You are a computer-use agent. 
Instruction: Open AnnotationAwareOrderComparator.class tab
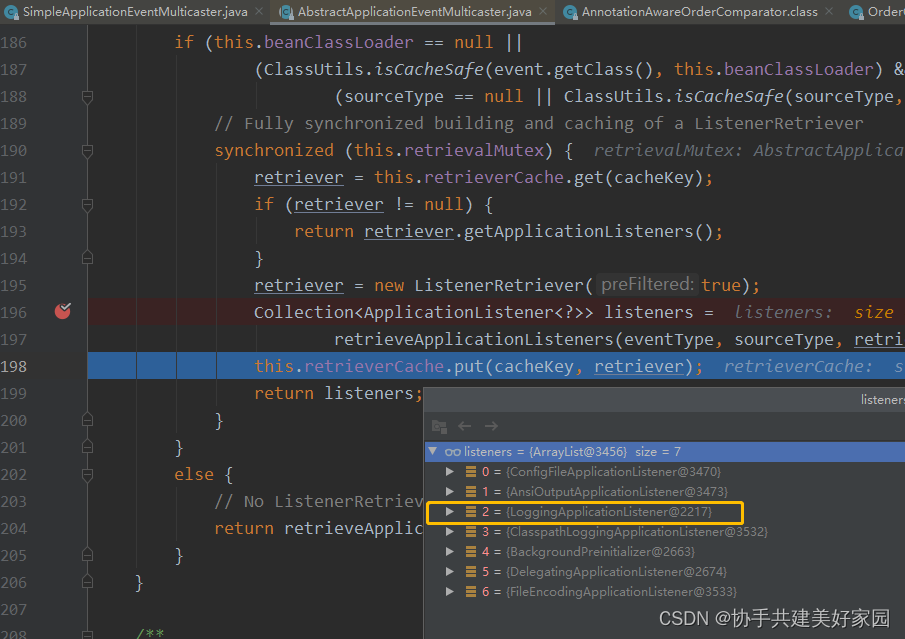[699, 12]
